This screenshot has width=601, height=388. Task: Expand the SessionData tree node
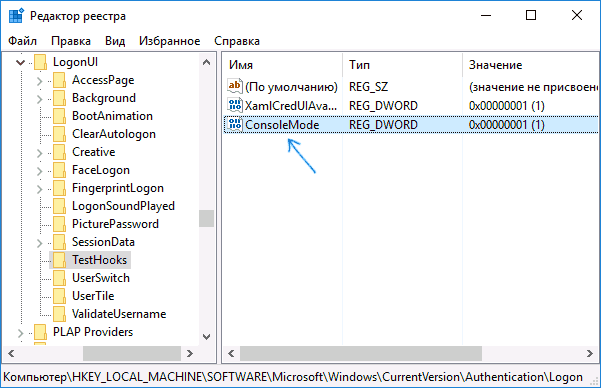[x=39, y=243]
